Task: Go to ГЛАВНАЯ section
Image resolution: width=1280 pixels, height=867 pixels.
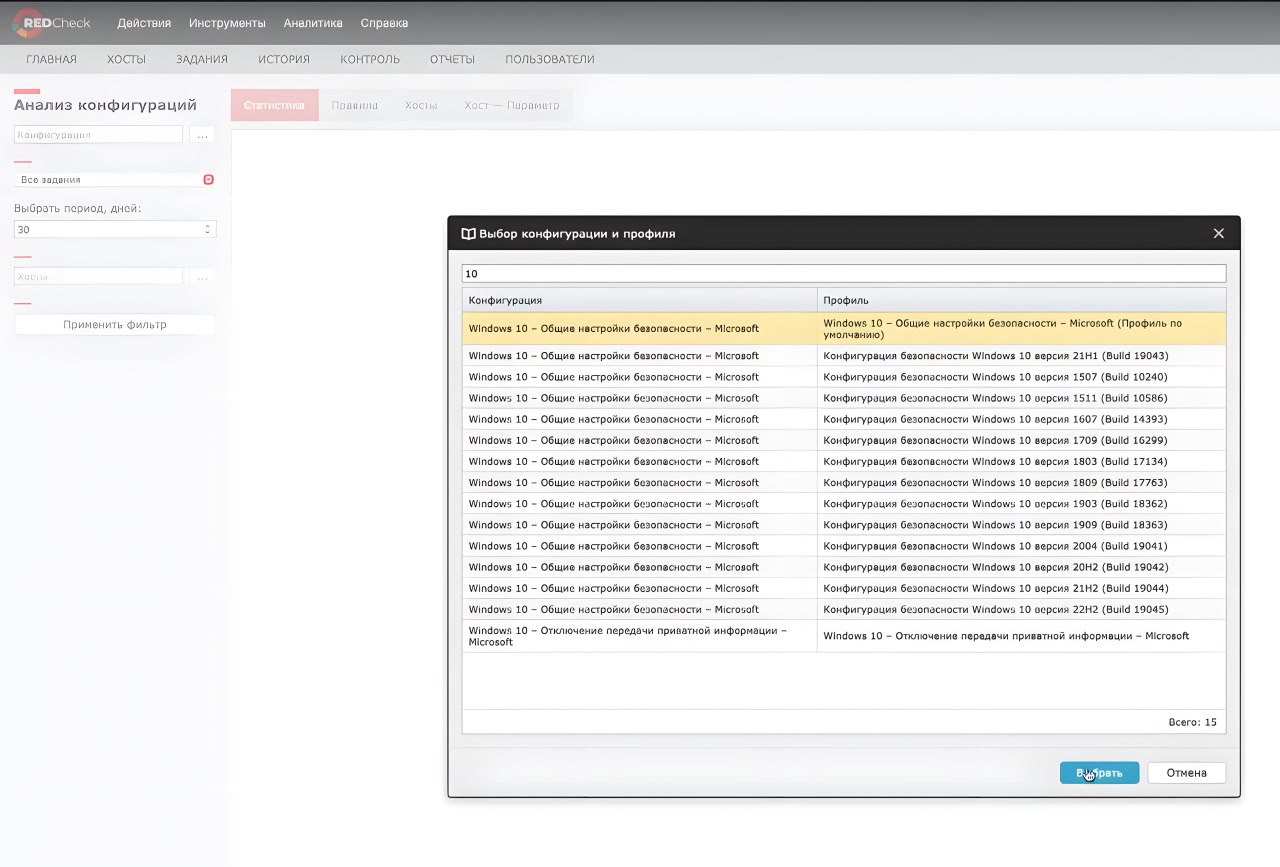Action: pyautogui.click(x=51, y=59)
